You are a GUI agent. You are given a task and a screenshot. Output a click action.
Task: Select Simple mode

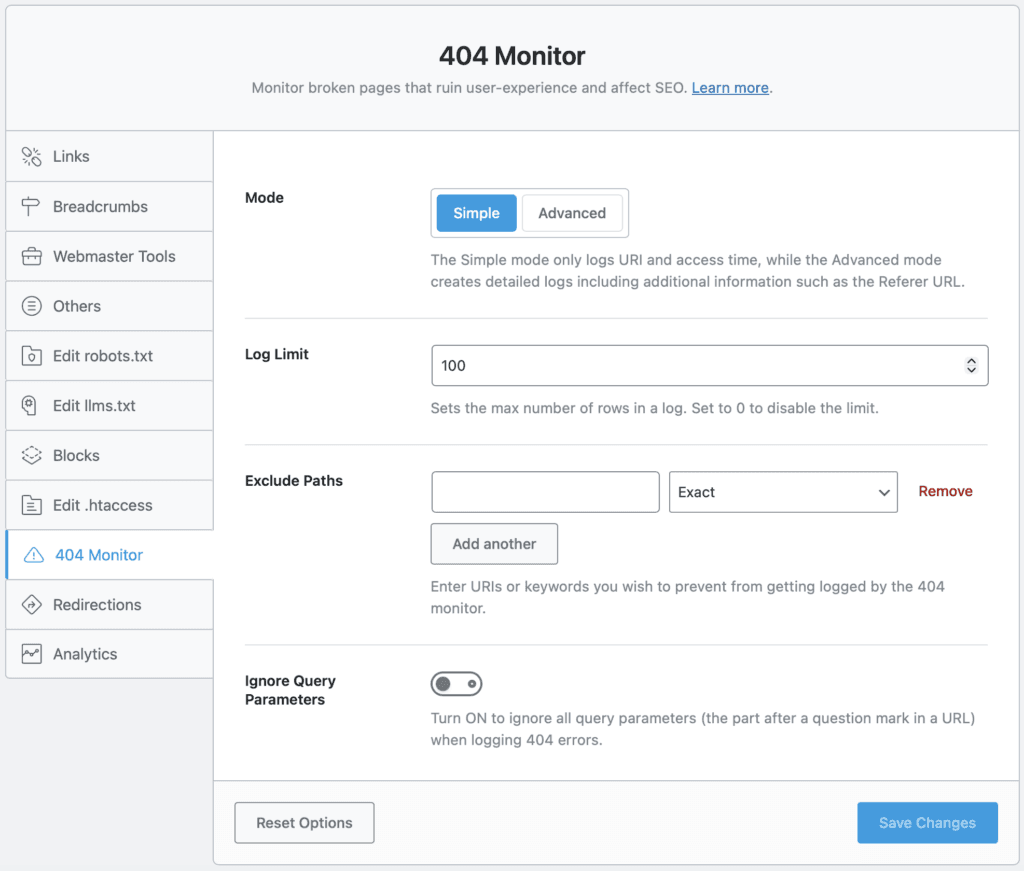[476, 213]
